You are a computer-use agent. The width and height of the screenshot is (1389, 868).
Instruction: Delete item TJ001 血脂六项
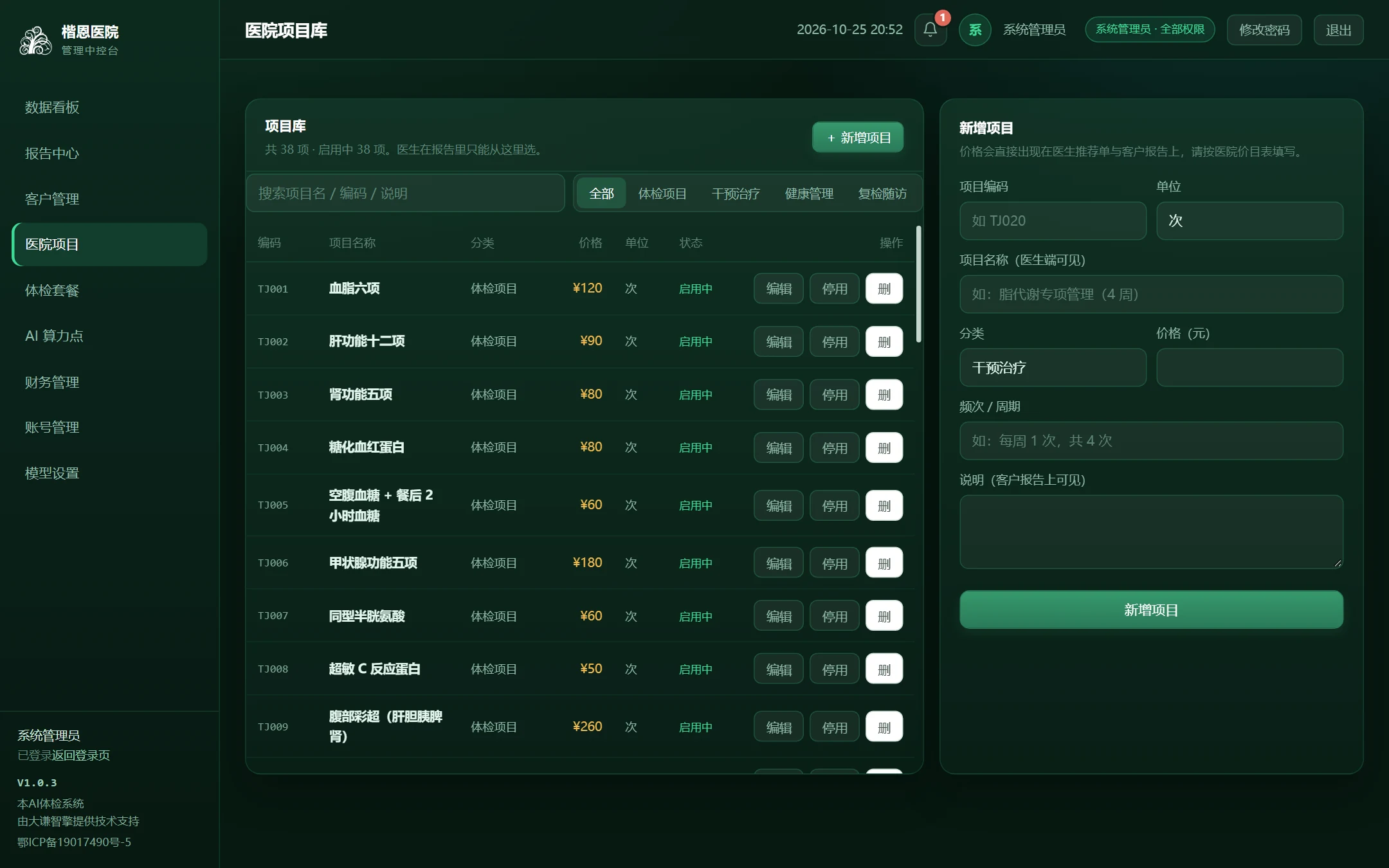[884, 289]
